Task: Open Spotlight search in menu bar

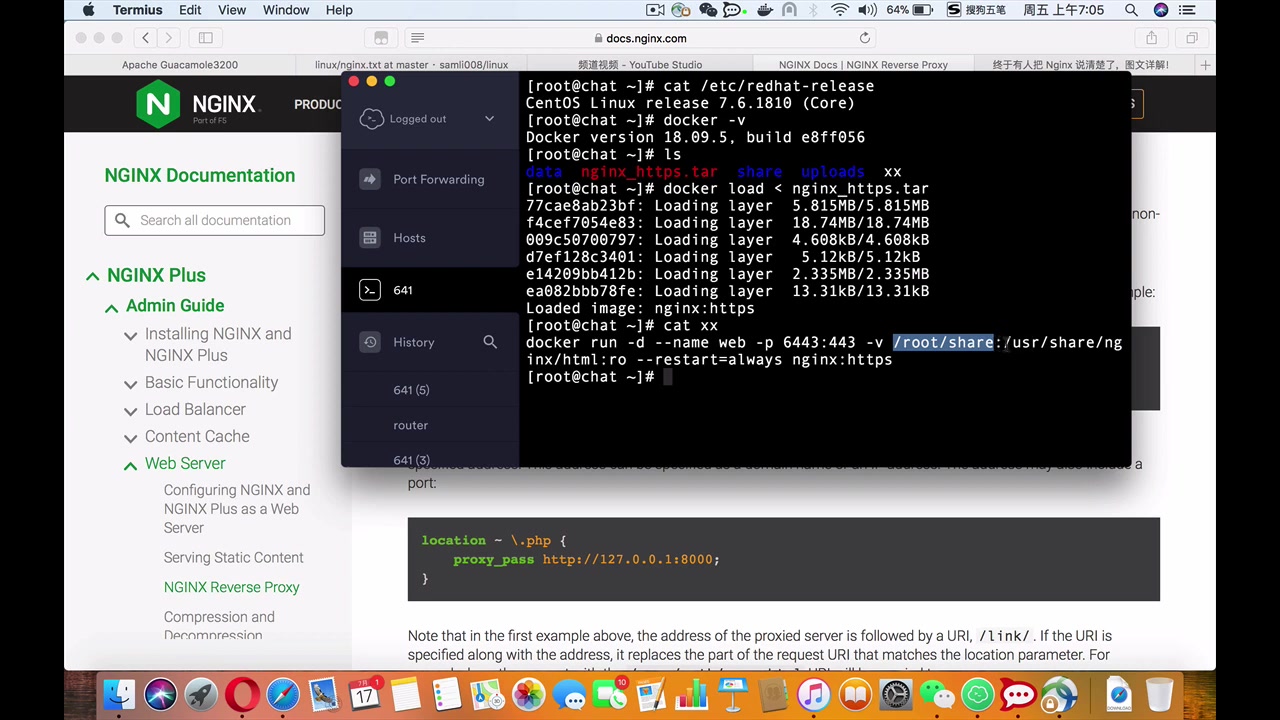Action: (1131, 10)
